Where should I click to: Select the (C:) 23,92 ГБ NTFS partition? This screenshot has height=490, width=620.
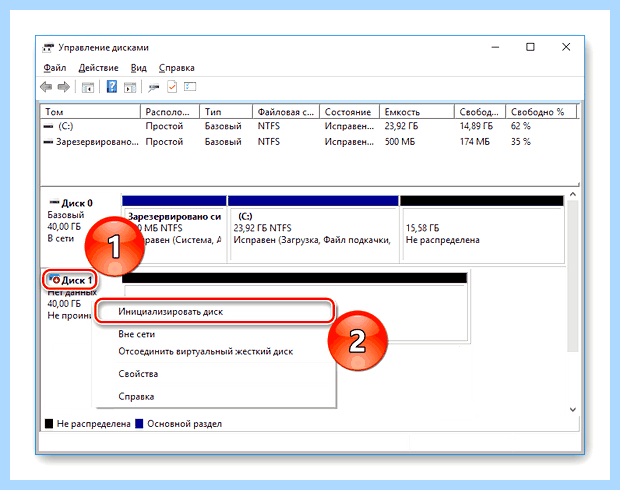pyautogui.click(x=314, y=229)
